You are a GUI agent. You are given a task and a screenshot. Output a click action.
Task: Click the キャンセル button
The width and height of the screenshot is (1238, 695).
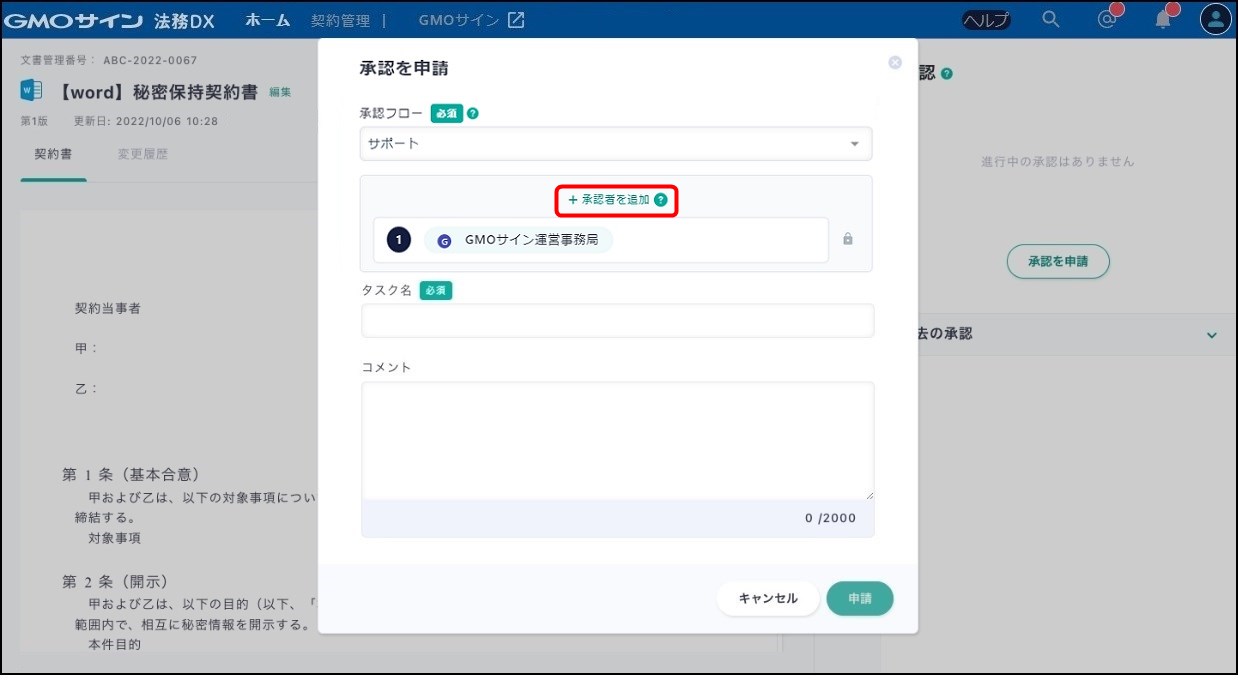(768, 598)
